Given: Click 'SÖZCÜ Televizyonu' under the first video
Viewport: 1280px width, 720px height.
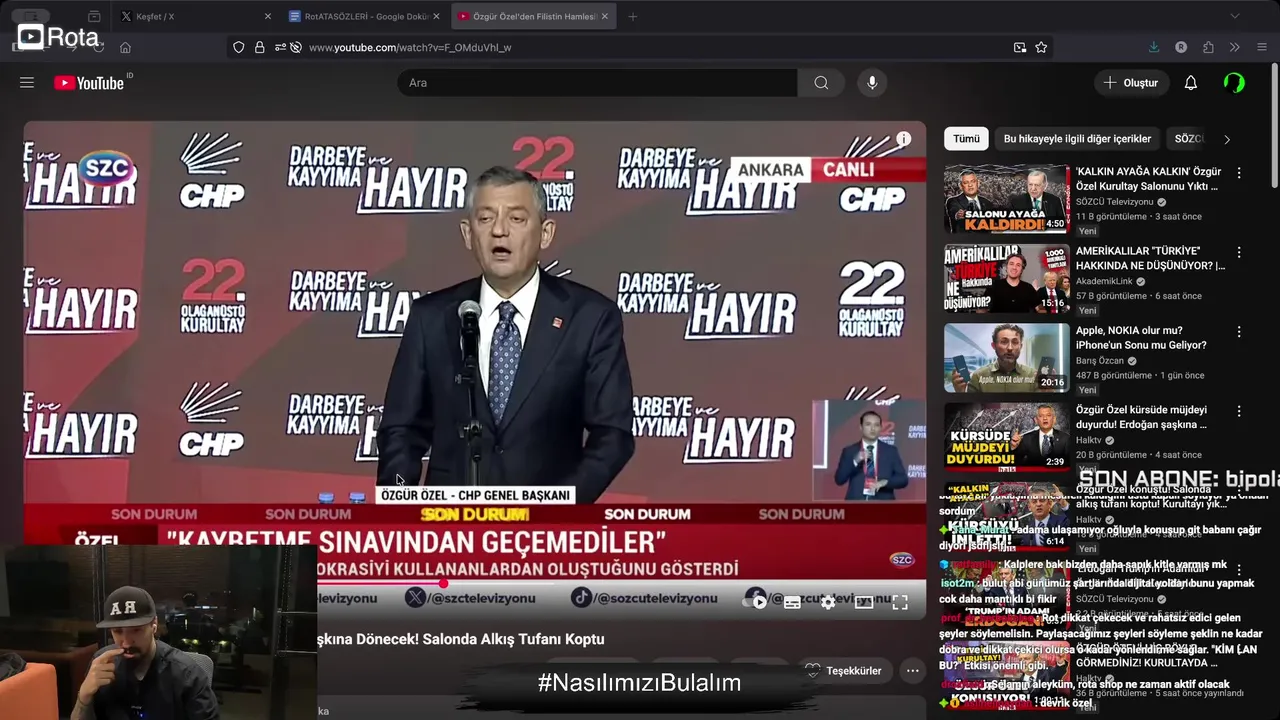Looking at the screenshot, I should click(1114, 202).
